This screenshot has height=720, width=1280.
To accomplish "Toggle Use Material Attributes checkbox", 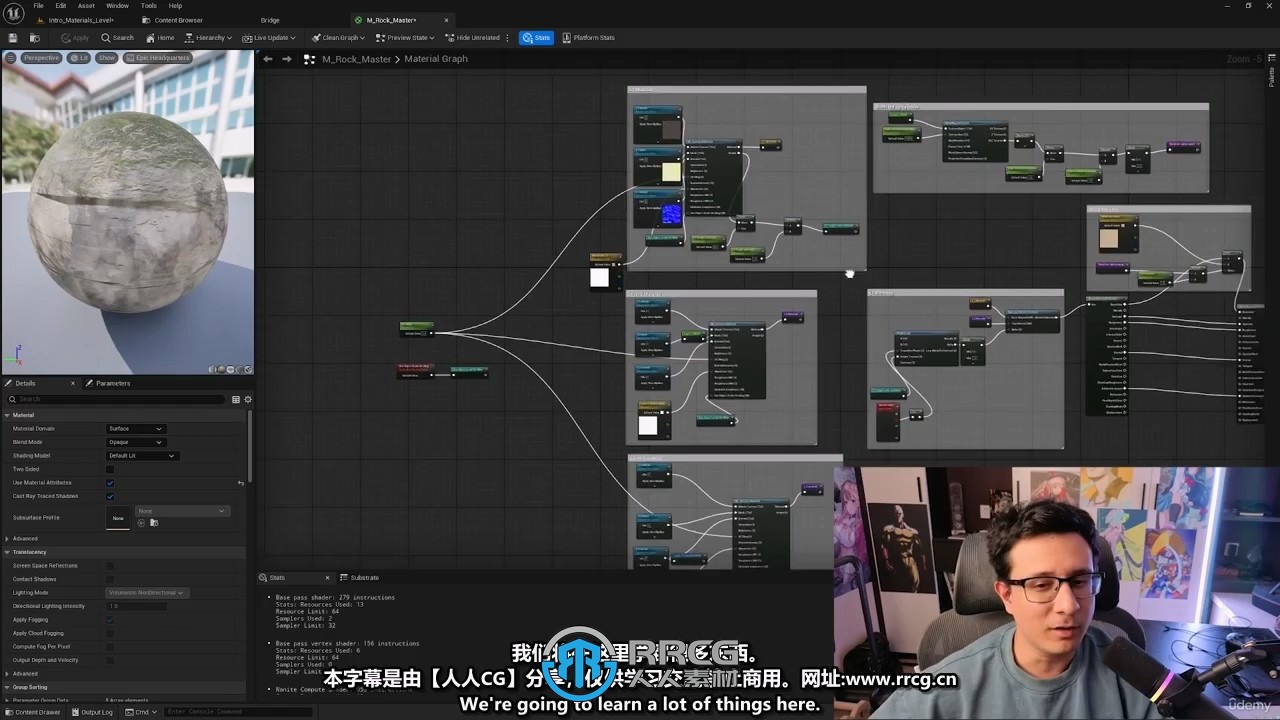I will 110,483.
